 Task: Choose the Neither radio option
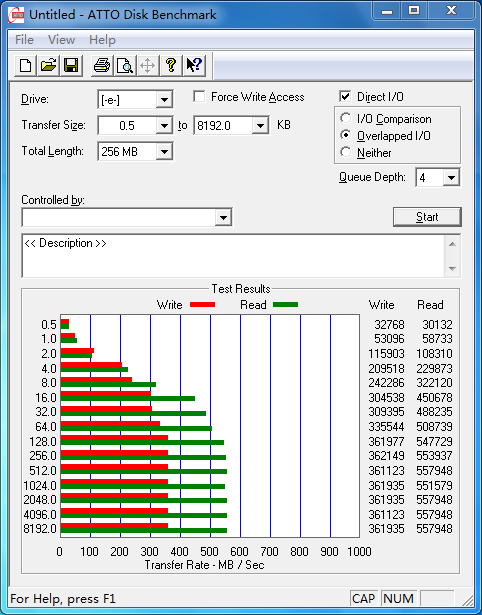tap(346, 152)
